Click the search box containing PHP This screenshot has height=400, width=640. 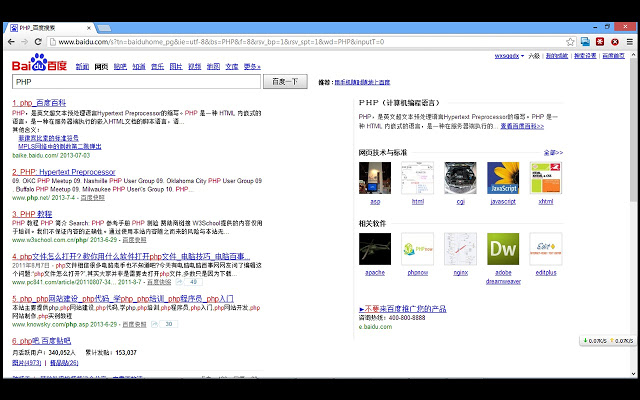click(x=136, y=82)
